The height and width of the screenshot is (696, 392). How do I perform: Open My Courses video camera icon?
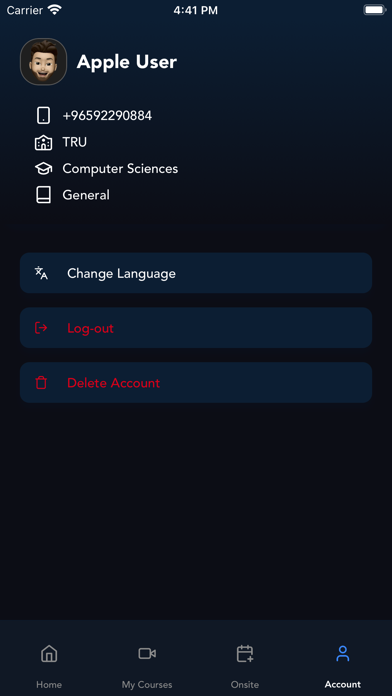tap(147, 654)
